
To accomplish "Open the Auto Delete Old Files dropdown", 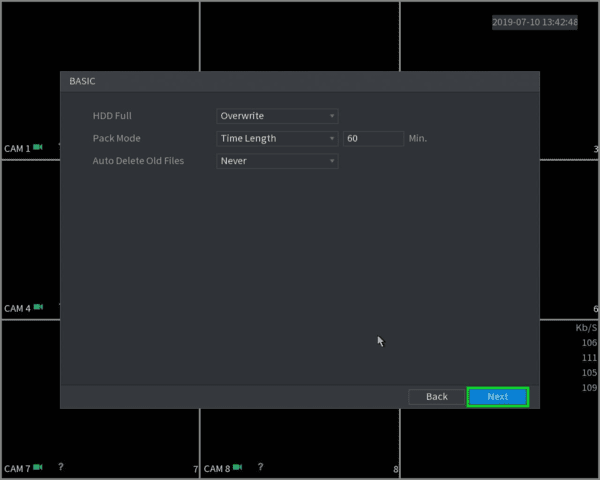I will coord(277,161).
